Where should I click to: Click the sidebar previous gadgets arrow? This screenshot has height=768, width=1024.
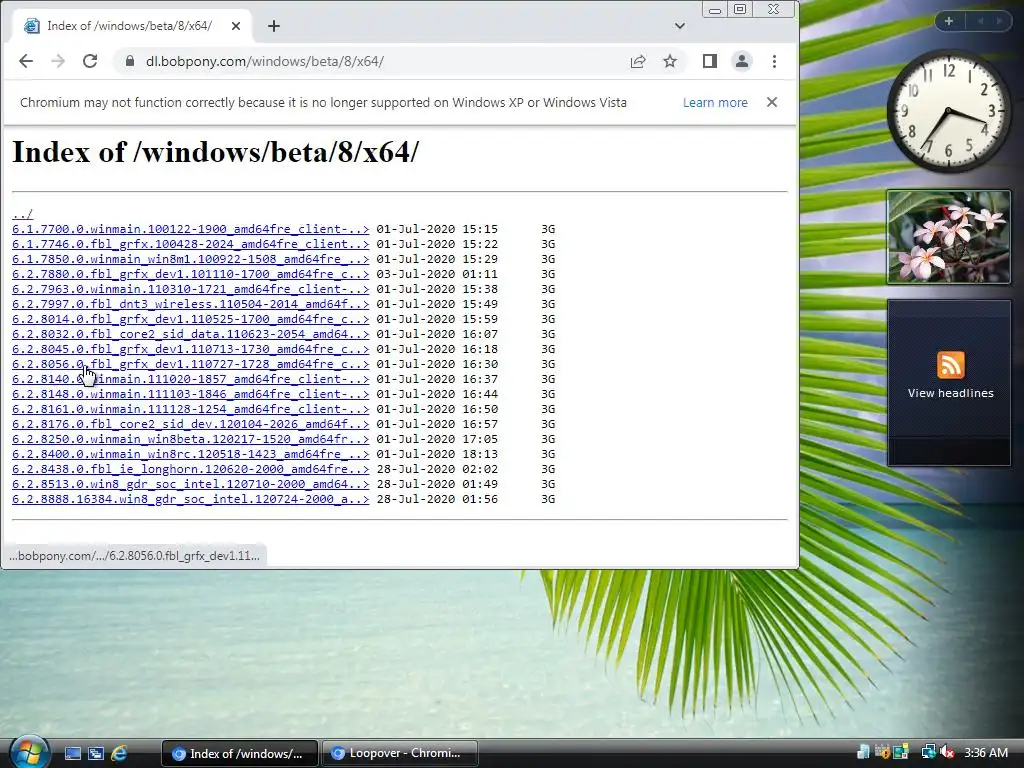click(980, 21)
